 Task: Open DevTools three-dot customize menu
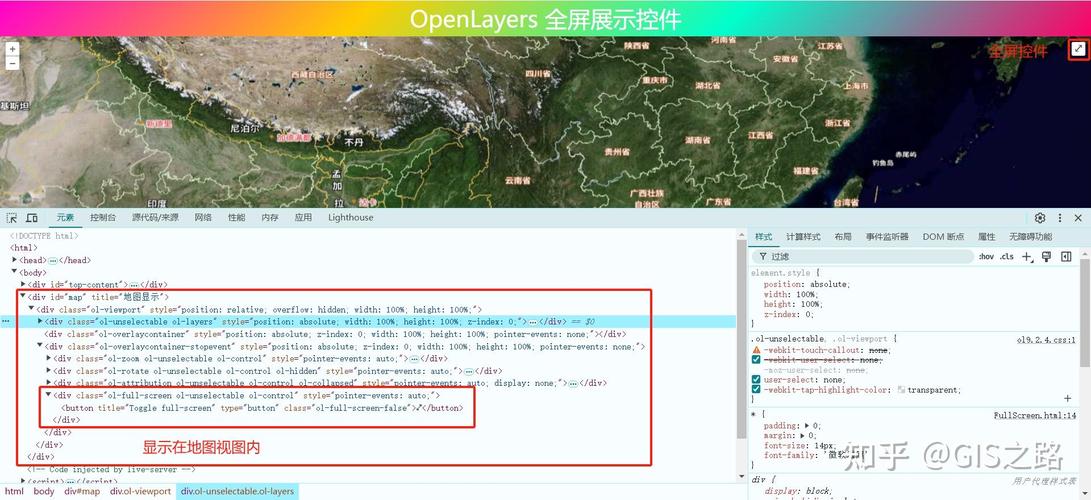1060,218
